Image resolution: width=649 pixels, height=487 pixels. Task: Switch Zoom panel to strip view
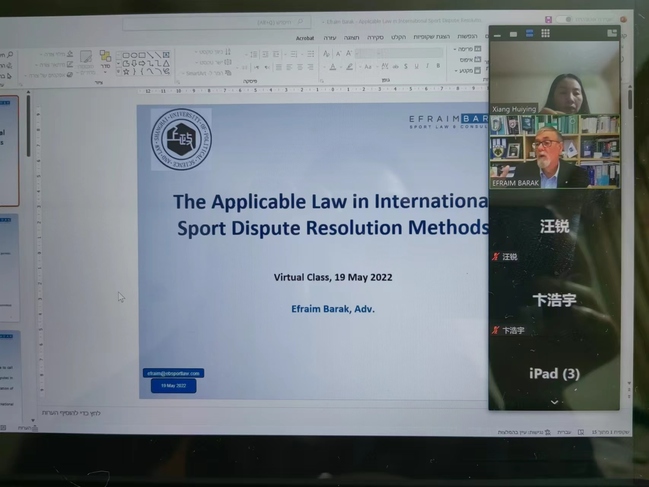529,33
